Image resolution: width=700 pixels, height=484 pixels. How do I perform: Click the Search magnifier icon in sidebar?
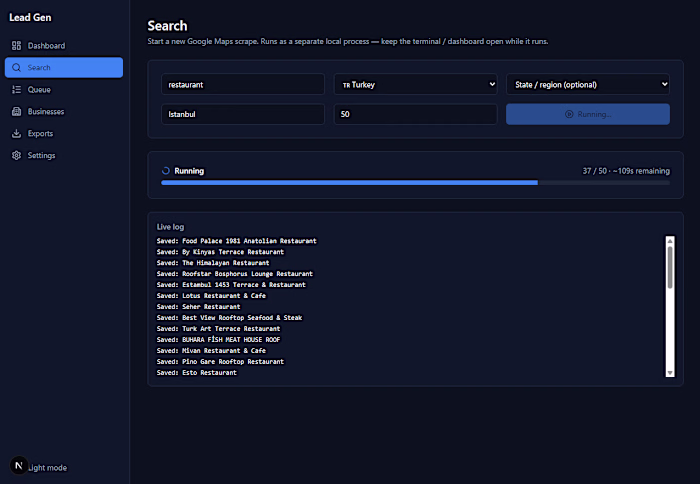tap(17, 67)
